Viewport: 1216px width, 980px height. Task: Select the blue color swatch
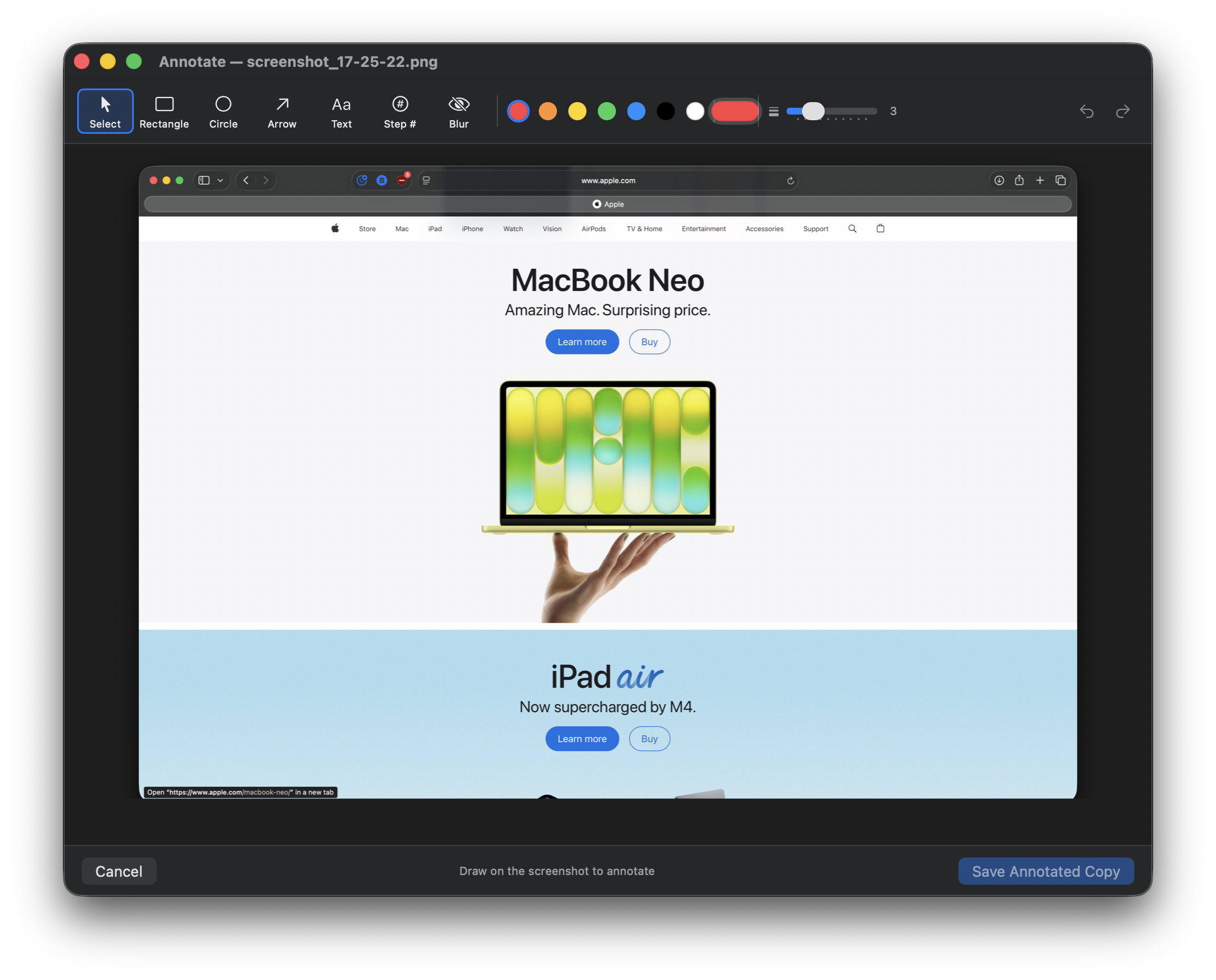point(636,111)
